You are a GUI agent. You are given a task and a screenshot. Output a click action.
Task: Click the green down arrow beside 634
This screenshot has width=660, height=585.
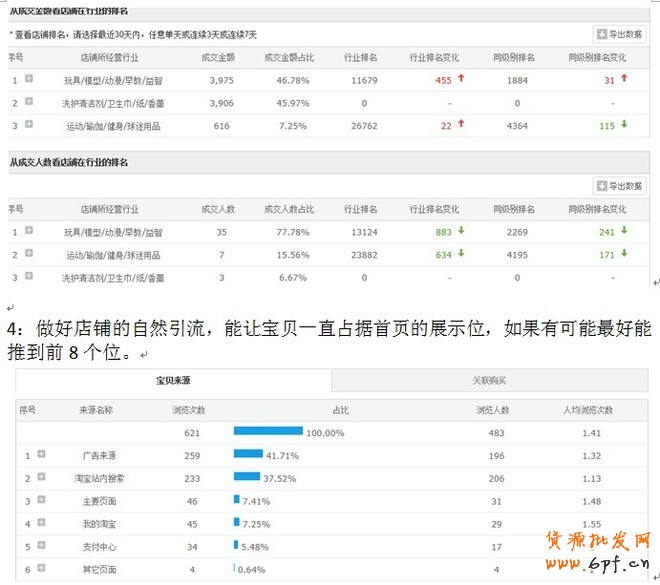click(461, 254)
